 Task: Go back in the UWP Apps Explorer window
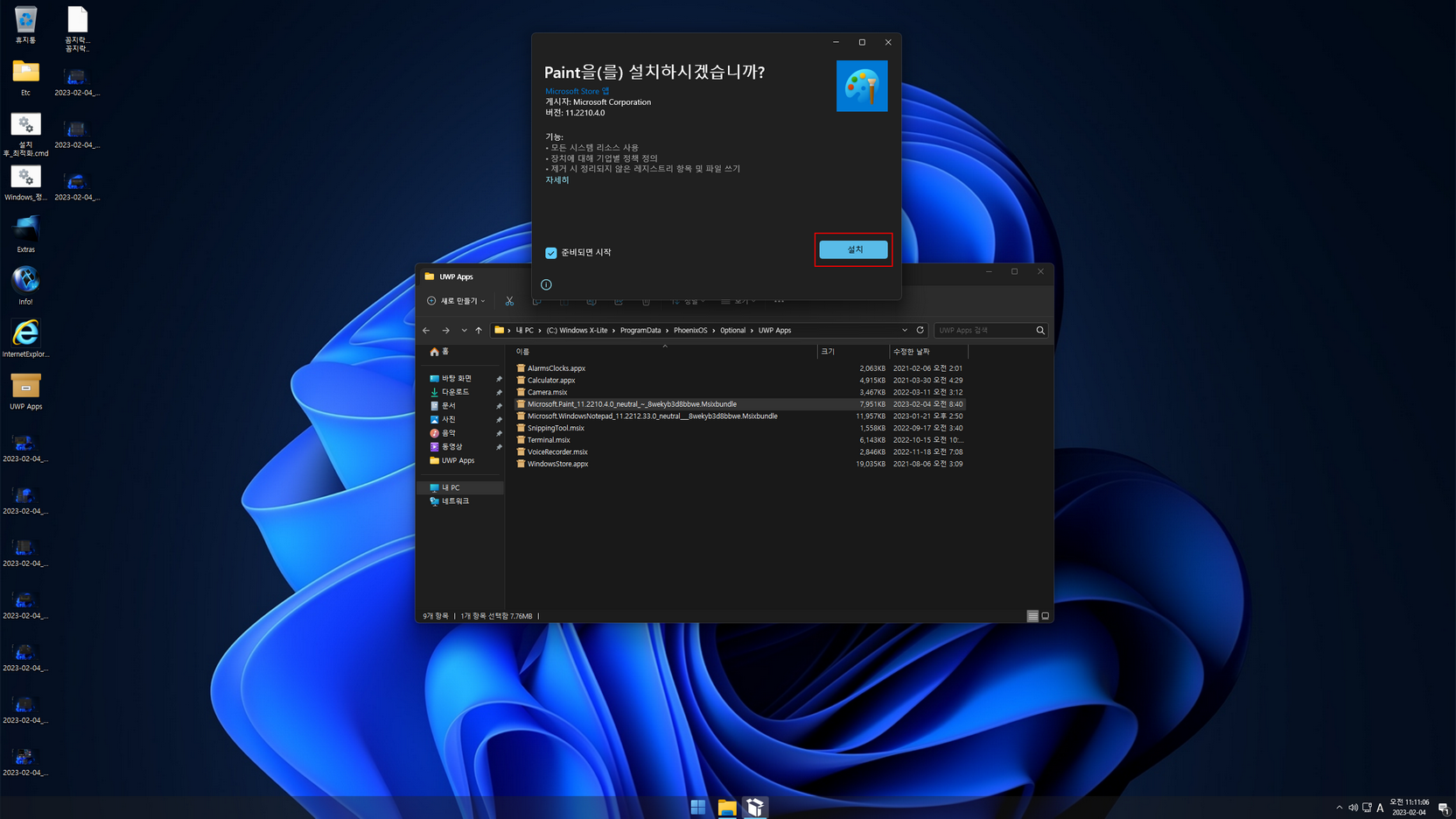pos(426,331)
